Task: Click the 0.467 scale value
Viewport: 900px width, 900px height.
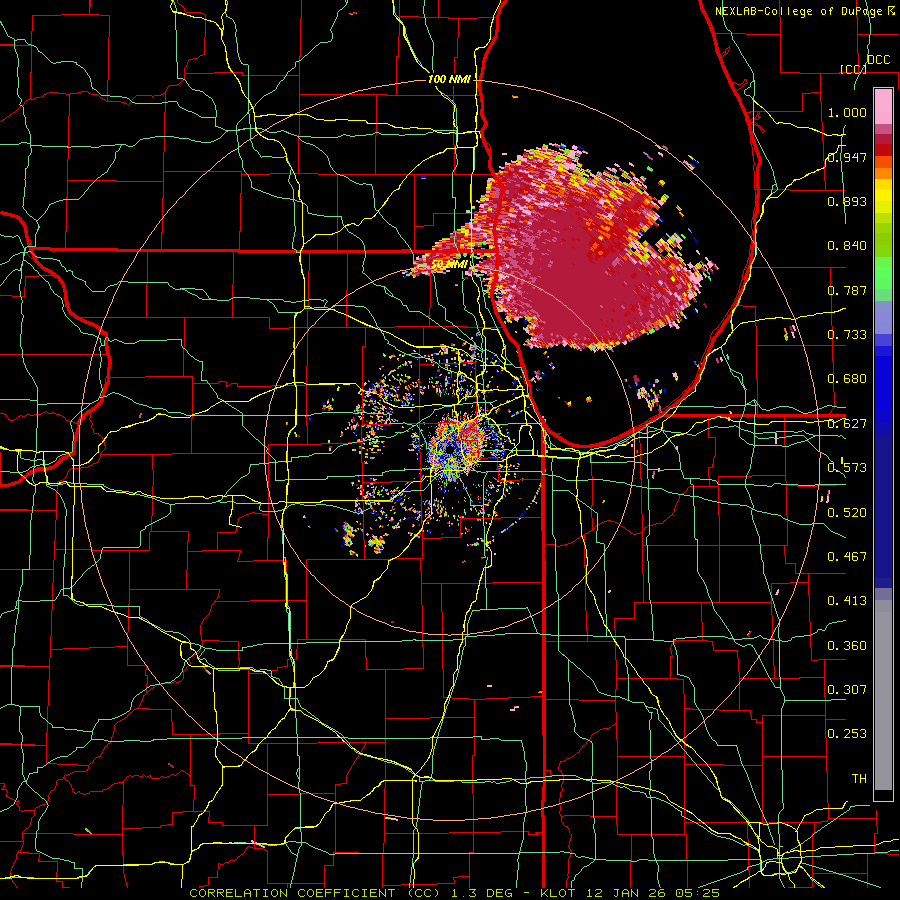Action: click(847, 557)
